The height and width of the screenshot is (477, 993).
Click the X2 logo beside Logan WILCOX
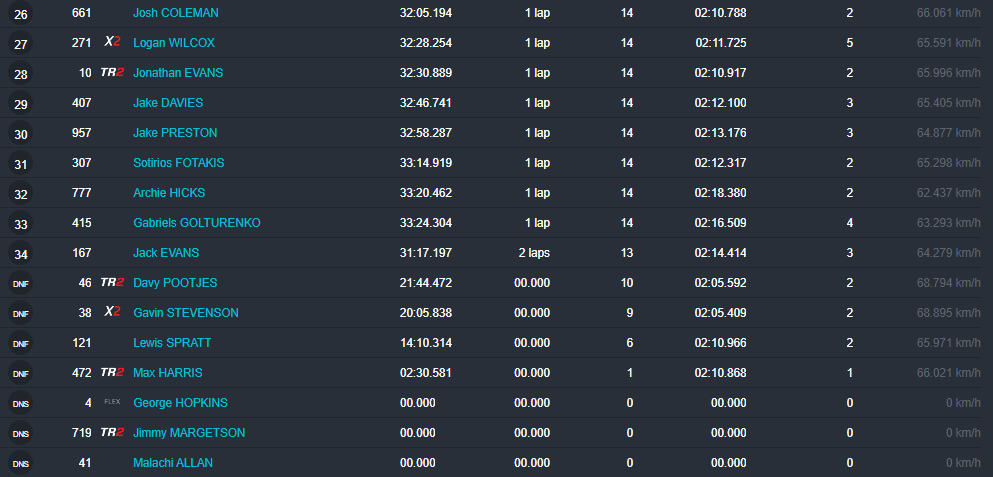[x=112, y=43]
